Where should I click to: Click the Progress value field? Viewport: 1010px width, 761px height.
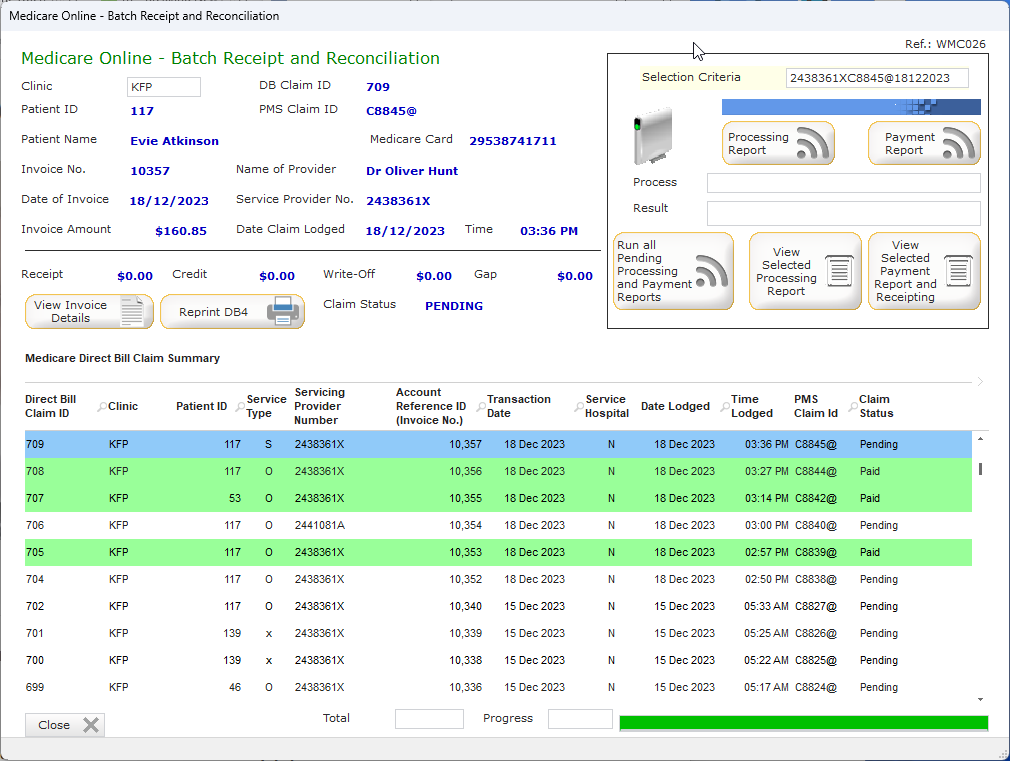point(580,719)
